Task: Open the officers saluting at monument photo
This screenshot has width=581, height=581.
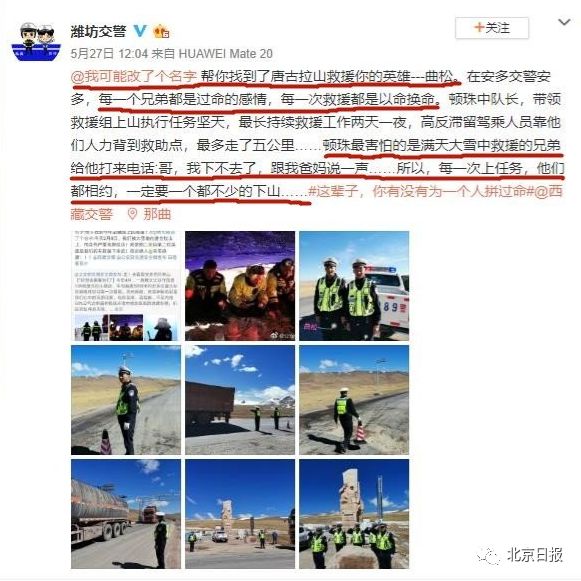Action: pos(354,514)
